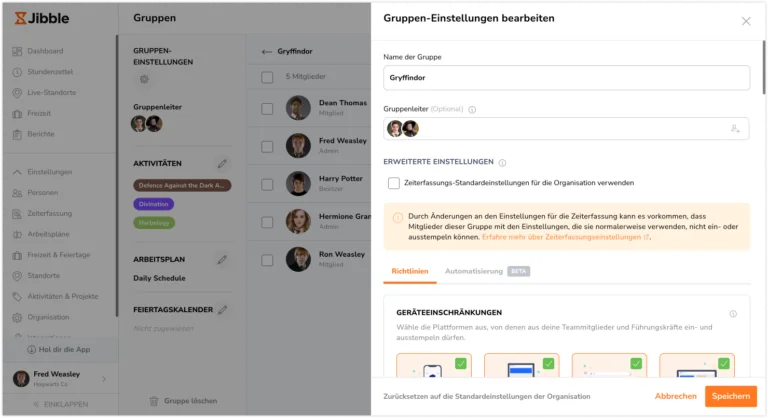Open Zeiterfassung settings icon
Screen dimensions: 768x418
[x=17, y=214]
